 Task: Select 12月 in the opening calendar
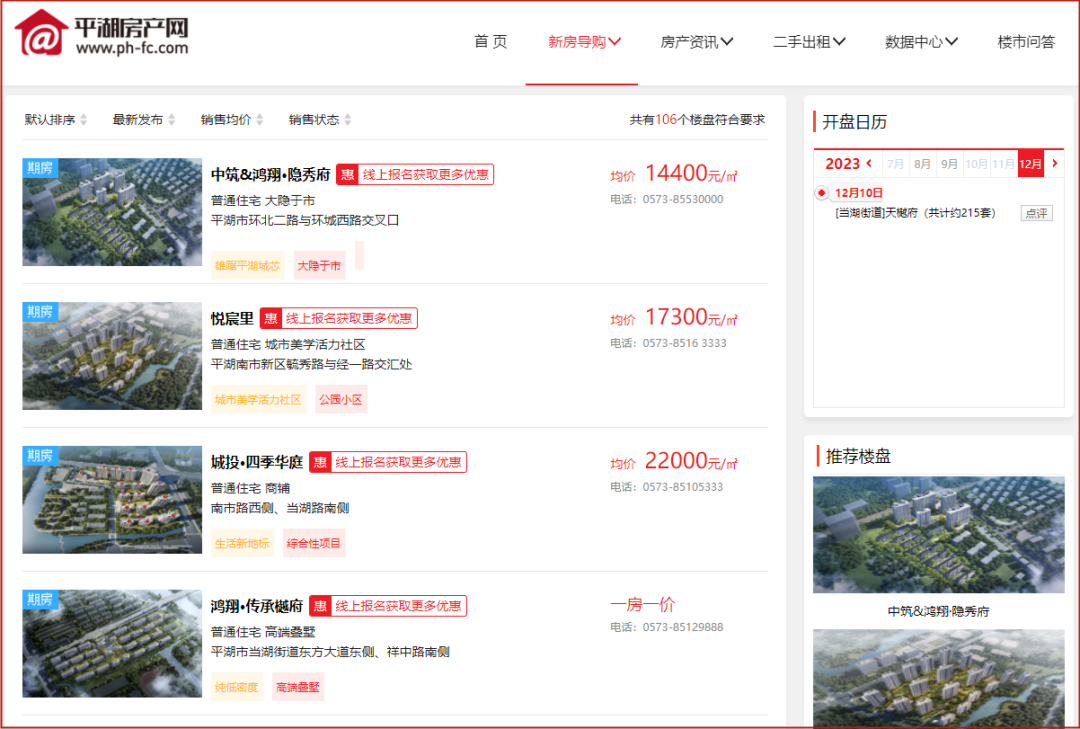(x=1030, y=164)
